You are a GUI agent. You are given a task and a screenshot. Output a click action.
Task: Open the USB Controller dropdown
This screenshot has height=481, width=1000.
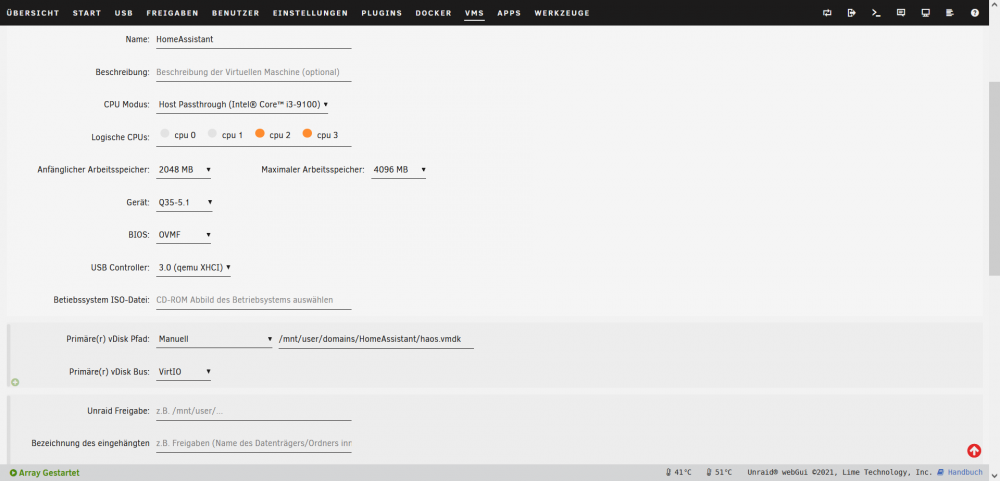pyautogui.click(x=193, y=268)
